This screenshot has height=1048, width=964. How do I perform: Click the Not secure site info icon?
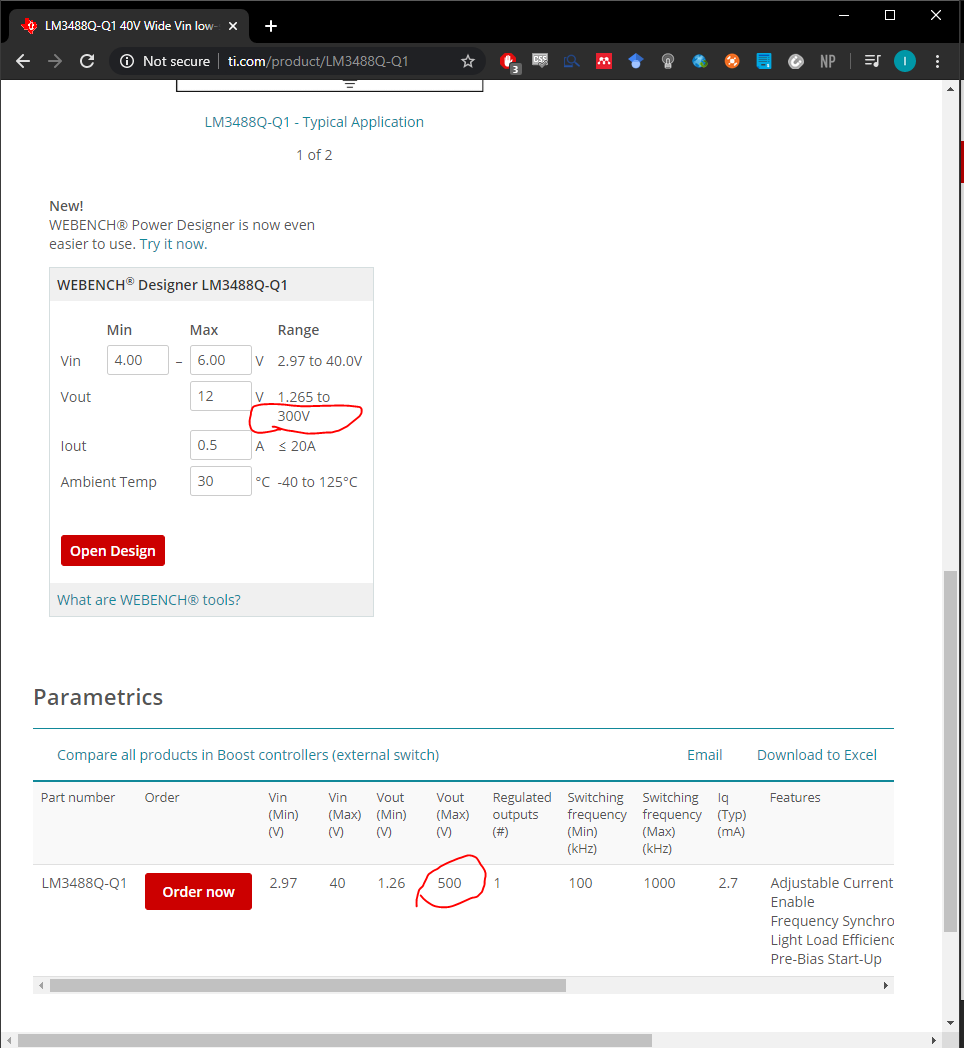pos(127,61)
